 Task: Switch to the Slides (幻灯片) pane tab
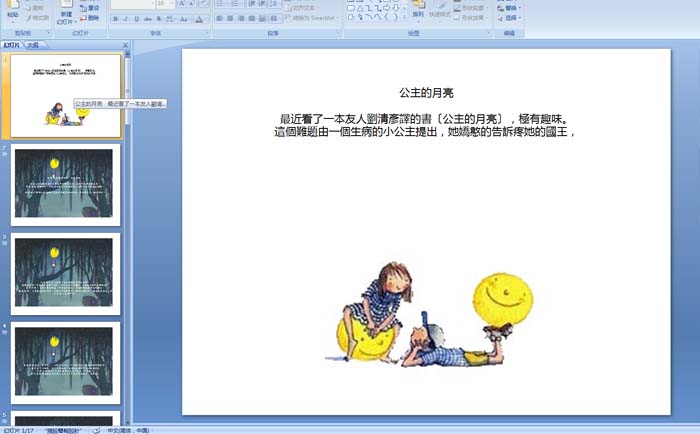point(11,45)
